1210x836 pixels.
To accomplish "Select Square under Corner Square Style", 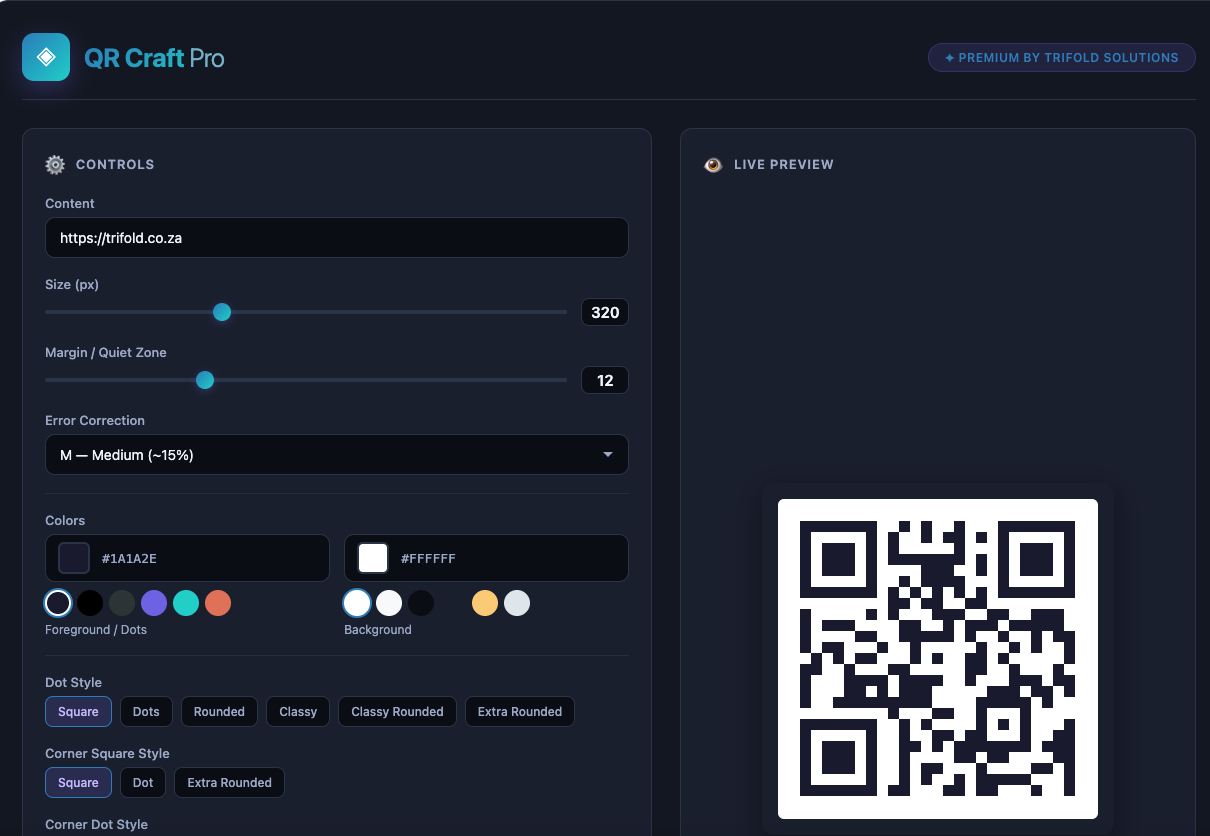I will tap(78, 783).
